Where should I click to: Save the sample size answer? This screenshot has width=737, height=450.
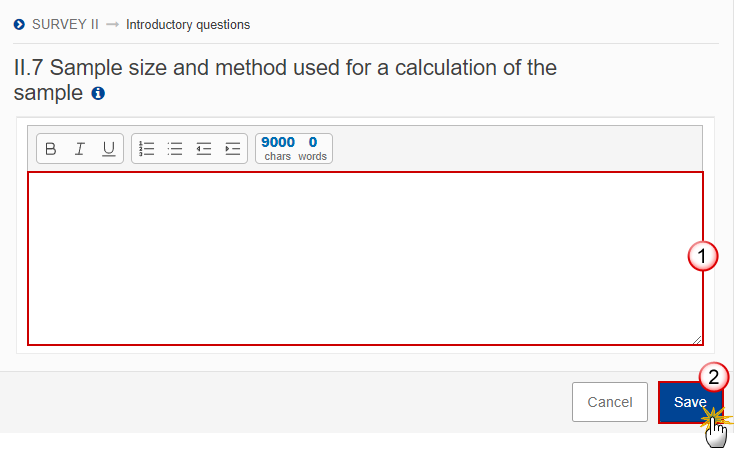coord(690,402)
